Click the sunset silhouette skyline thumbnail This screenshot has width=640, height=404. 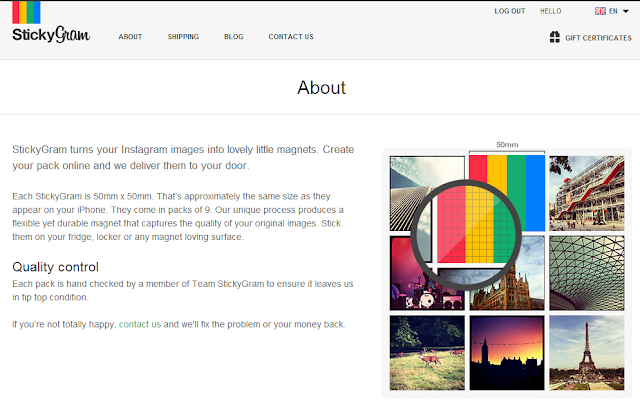click(x=507, y=353)
